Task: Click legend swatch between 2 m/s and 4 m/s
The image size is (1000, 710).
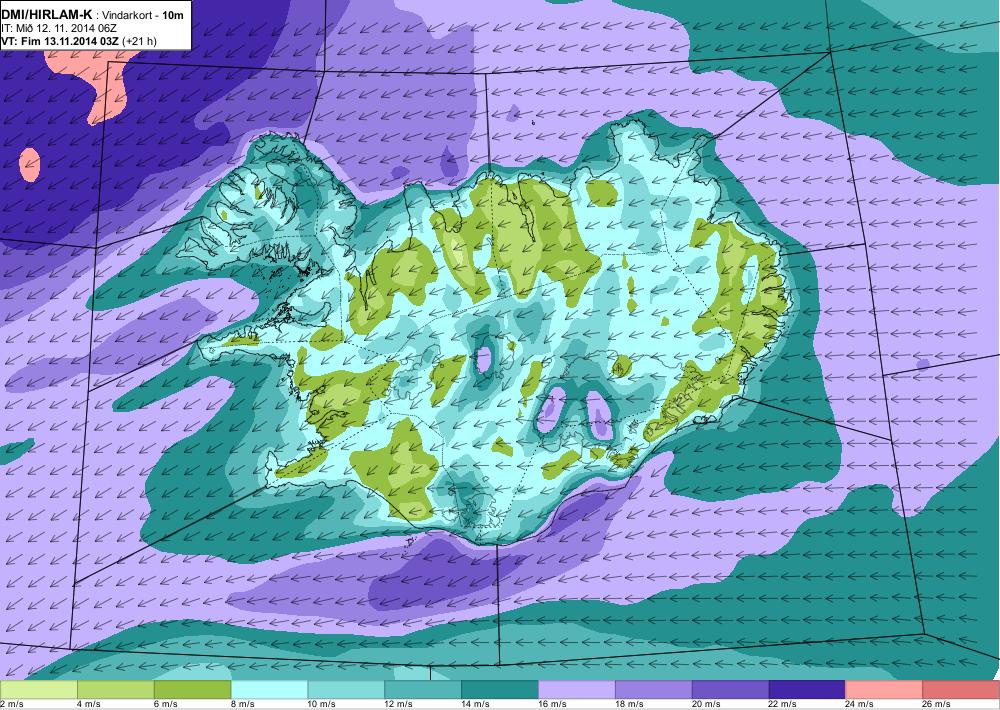Action: (x=39, y=690)
